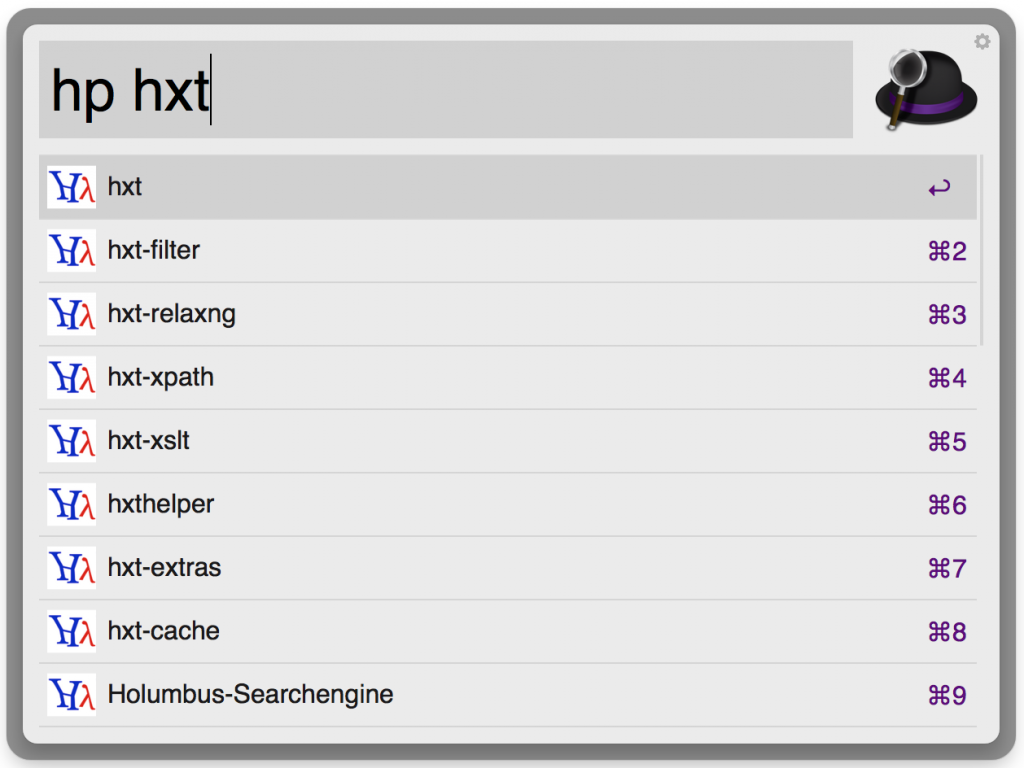
Task: Click the Haskell icon beside hxthelper
Action: 72,504
